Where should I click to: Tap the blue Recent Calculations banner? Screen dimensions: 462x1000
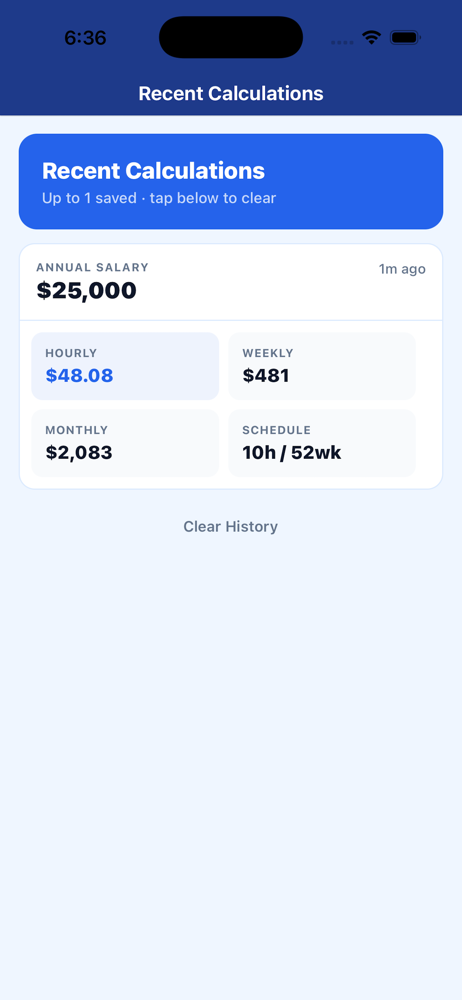(x=231, y=181)
